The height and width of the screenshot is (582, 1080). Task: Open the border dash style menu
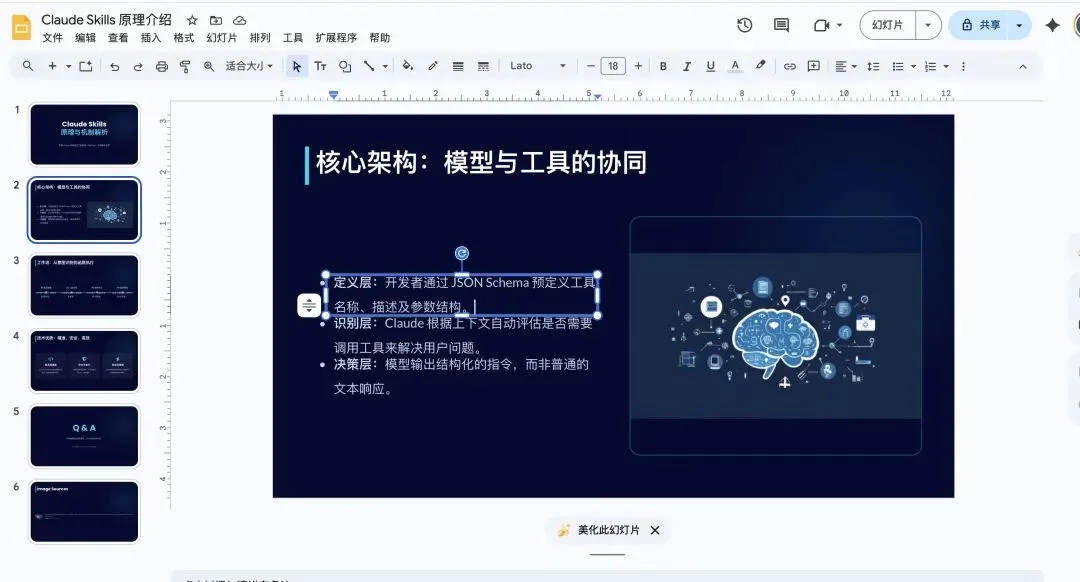click(483, 66)
